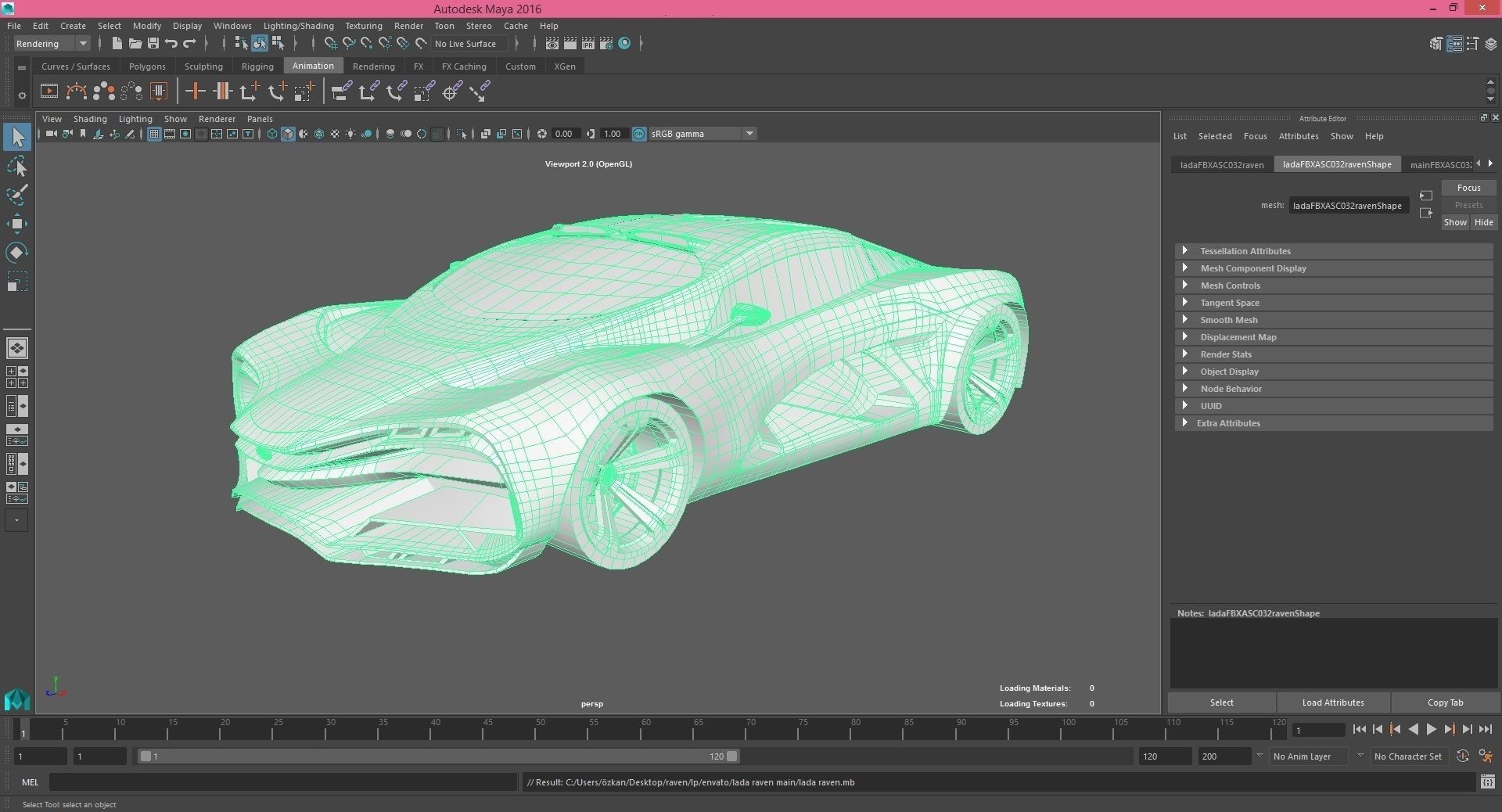
Task: Open the Rendering menu set dropdown
Action: 52,44
